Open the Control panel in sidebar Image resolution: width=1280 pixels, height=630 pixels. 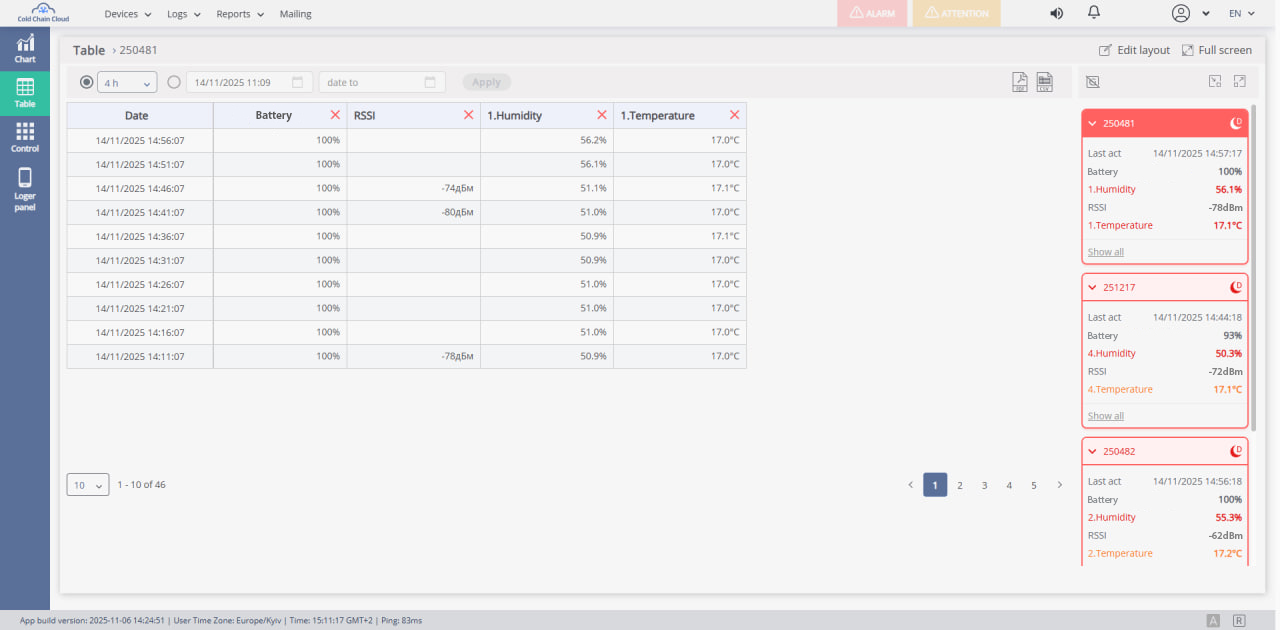[x=25, y=137]
